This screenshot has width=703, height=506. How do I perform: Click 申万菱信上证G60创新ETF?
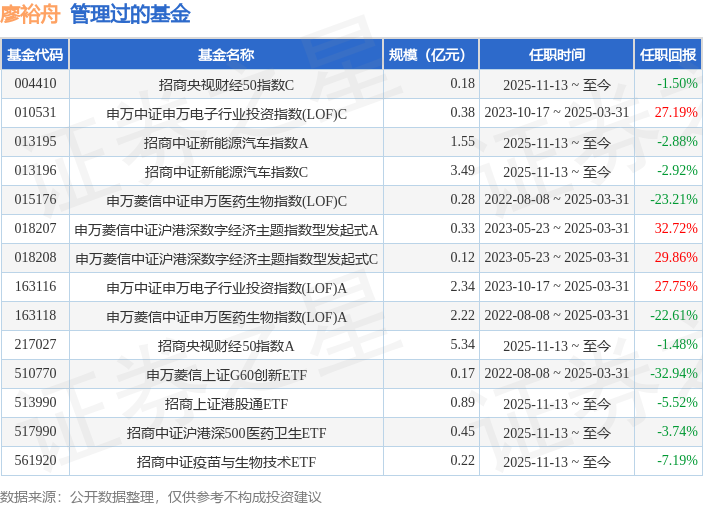pyautogui.click(x=226, y=375)
